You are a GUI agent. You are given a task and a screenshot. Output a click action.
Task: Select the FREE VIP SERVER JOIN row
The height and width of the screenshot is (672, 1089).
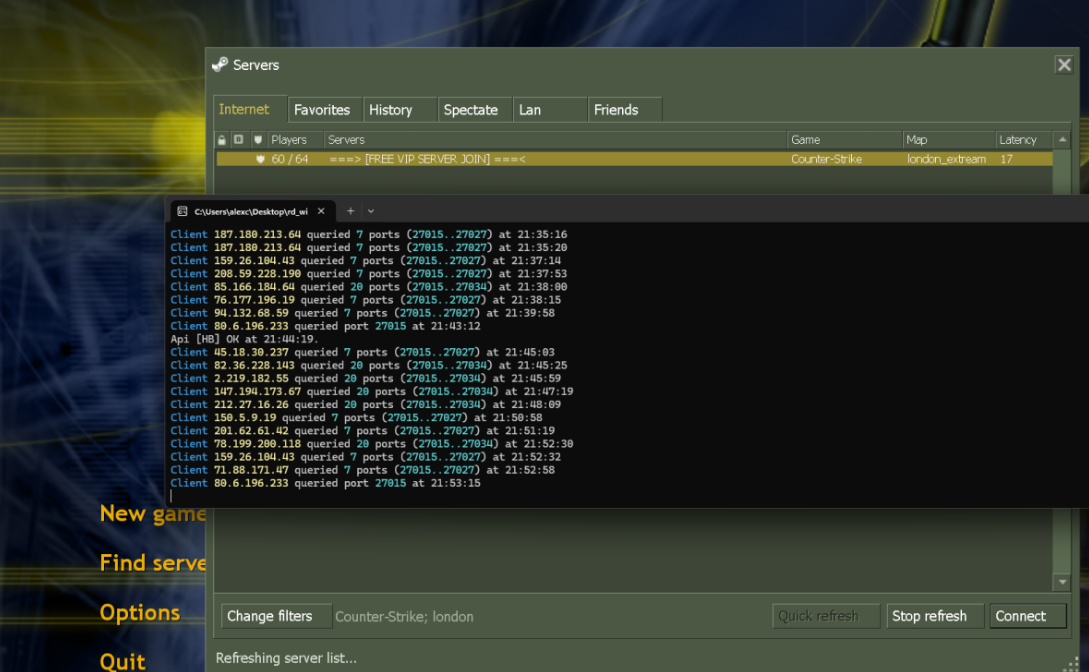[x=634, y=159]
